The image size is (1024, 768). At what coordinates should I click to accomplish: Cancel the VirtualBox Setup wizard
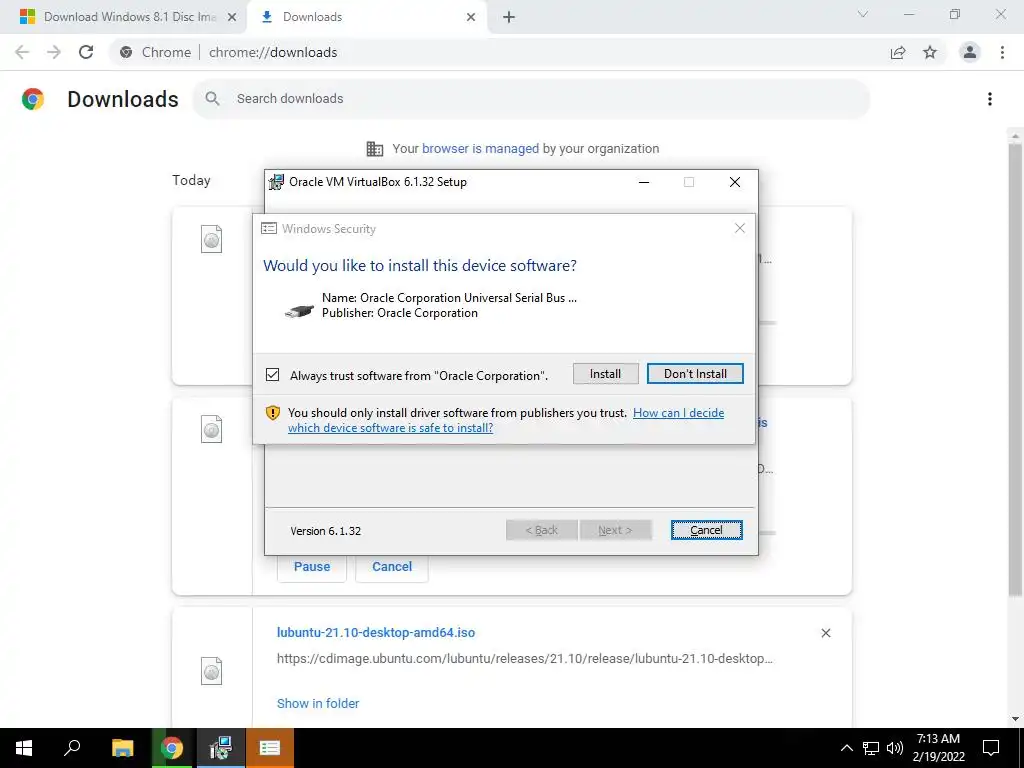pyautogui.click(x=706, y=530)
